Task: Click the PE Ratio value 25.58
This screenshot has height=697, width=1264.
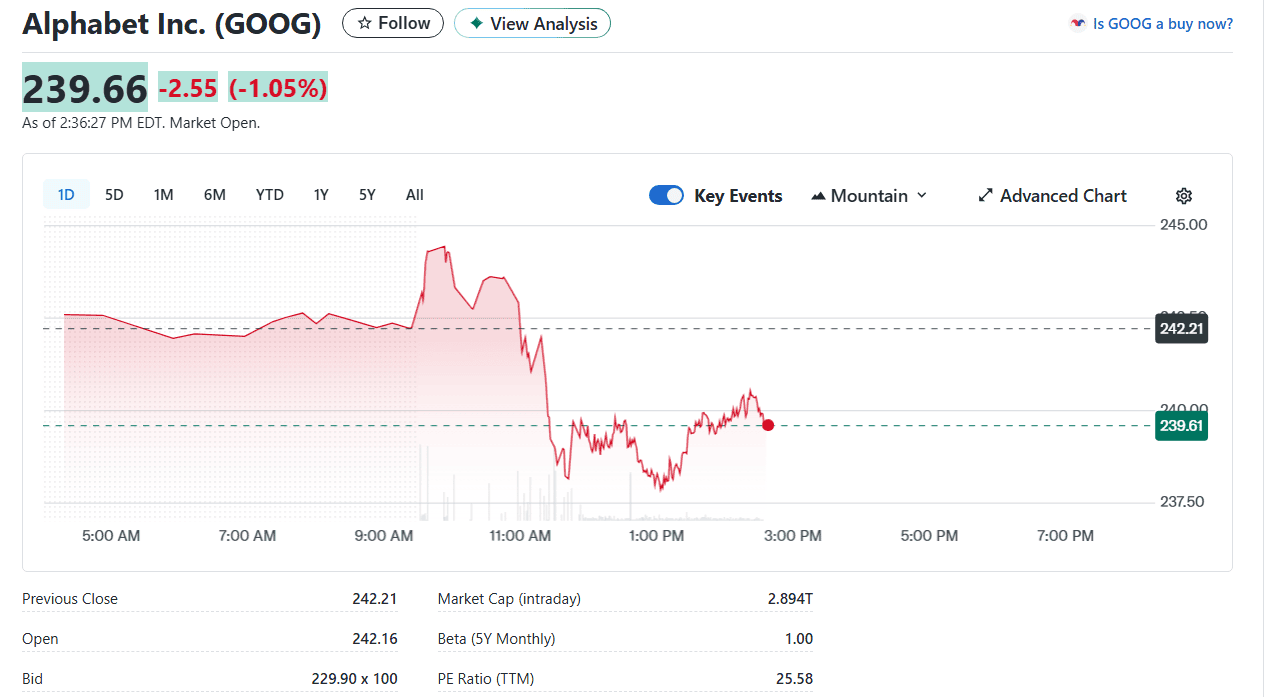Action: coord(794,679)
